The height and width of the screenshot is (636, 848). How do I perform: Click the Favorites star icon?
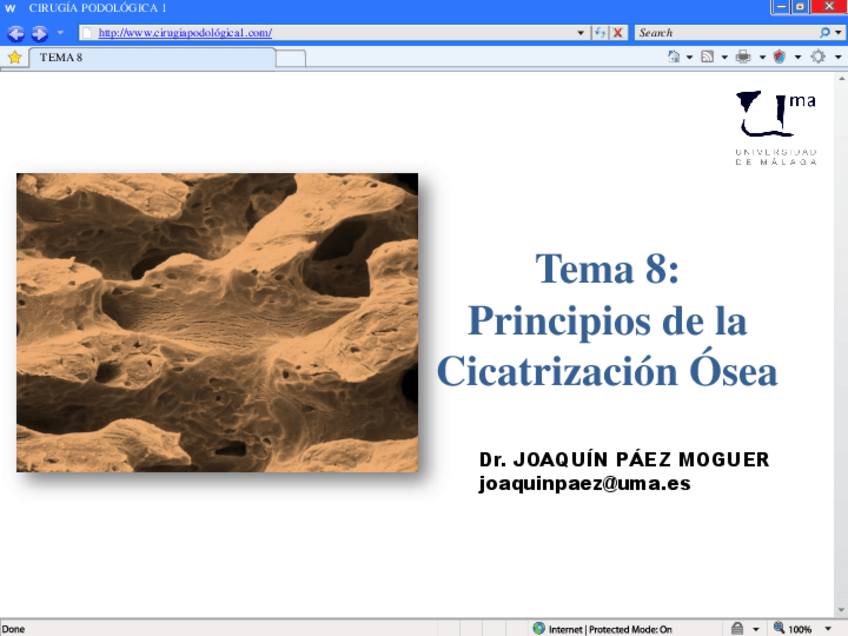pos(14,57)
